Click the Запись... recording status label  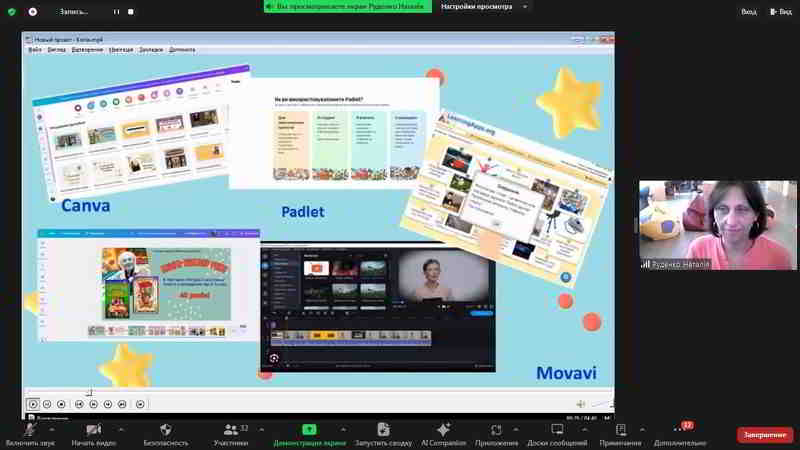pyautogui.click(x=73, y=11)
